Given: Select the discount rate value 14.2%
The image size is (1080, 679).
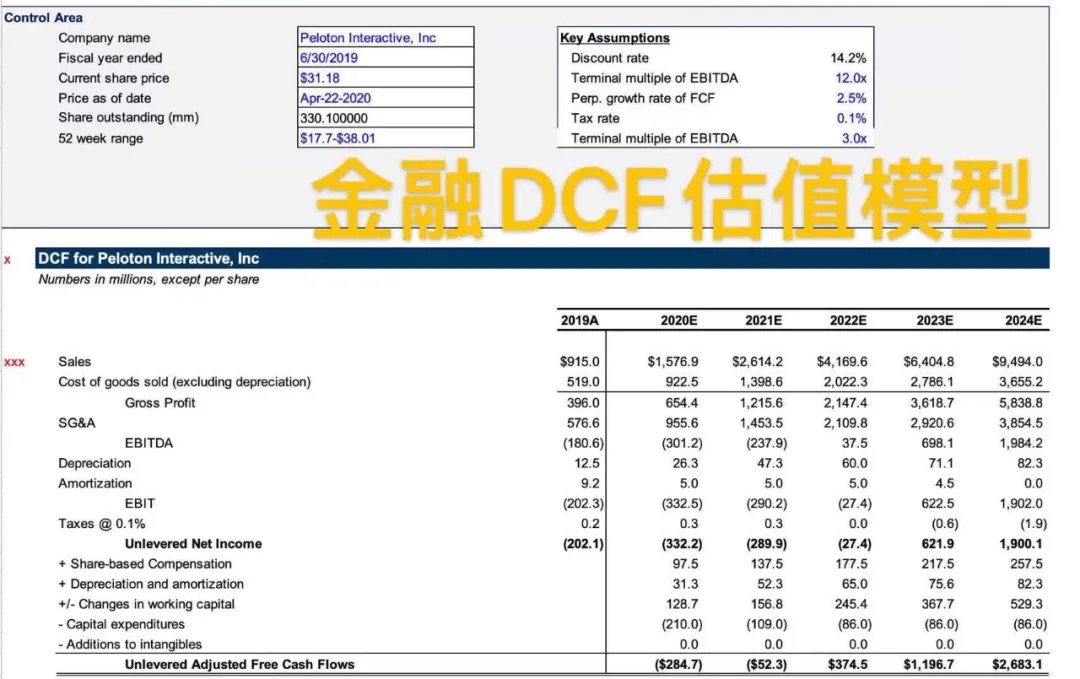Looking at the screenshot, I should coord(848,58).
